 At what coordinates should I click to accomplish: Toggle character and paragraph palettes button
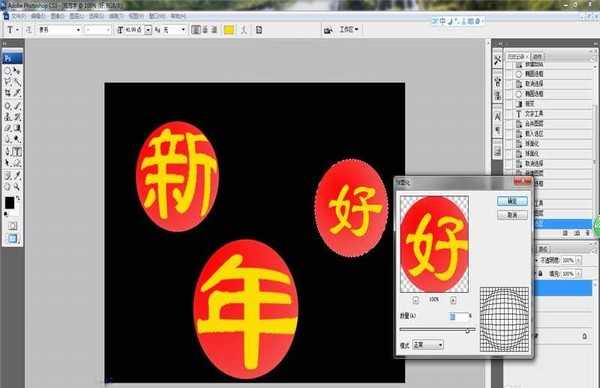point(259,30)
